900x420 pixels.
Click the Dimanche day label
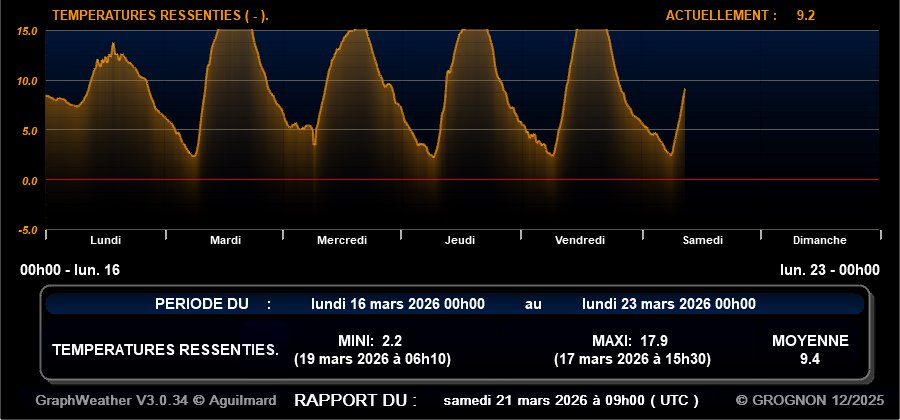click(819, 240)
